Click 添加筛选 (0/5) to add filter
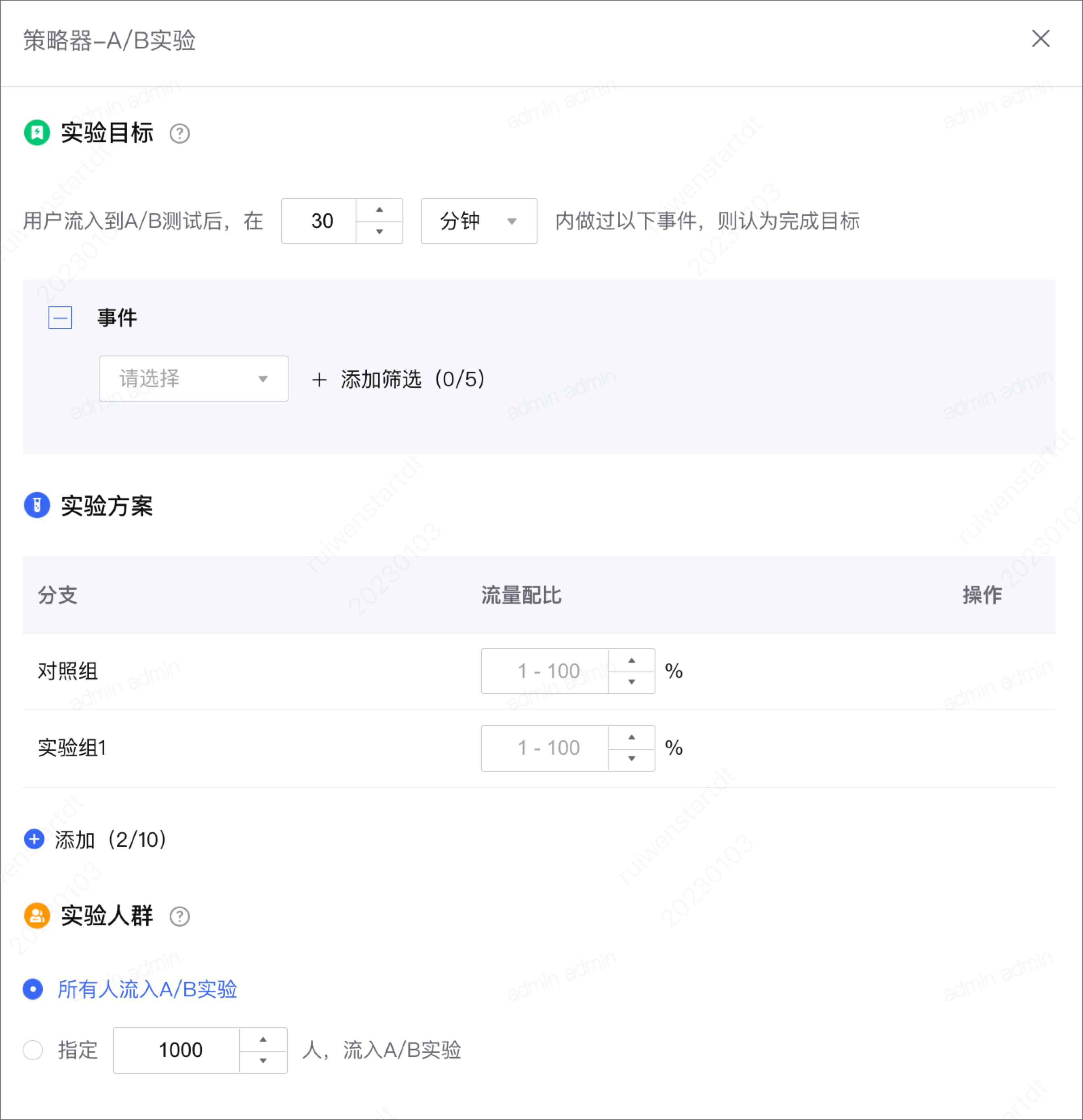This screenshot has height=1120, width=1083. [x=399, y=379]
